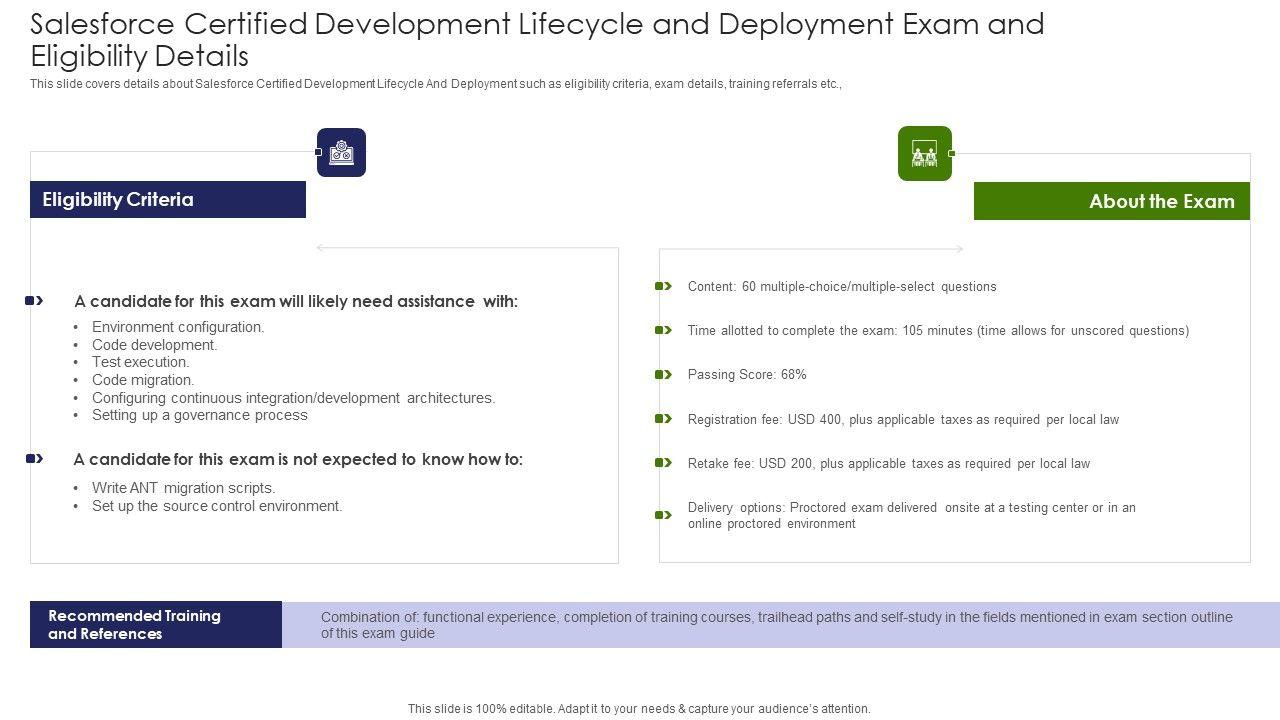This screenshot has width=1280, height=720.
Task: Select the "Code development." bullet
Action: coord(155,345)
